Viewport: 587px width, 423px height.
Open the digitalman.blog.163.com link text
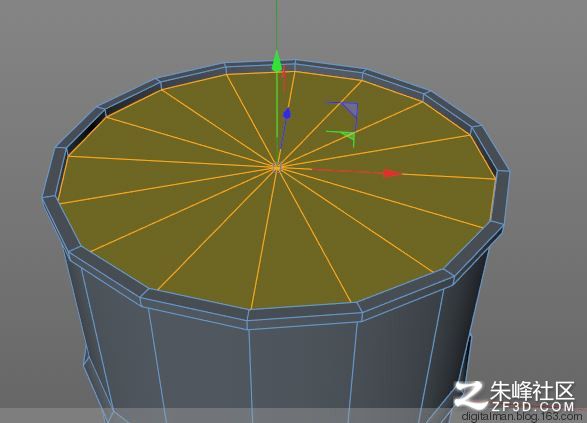click(x=523, y=417)
